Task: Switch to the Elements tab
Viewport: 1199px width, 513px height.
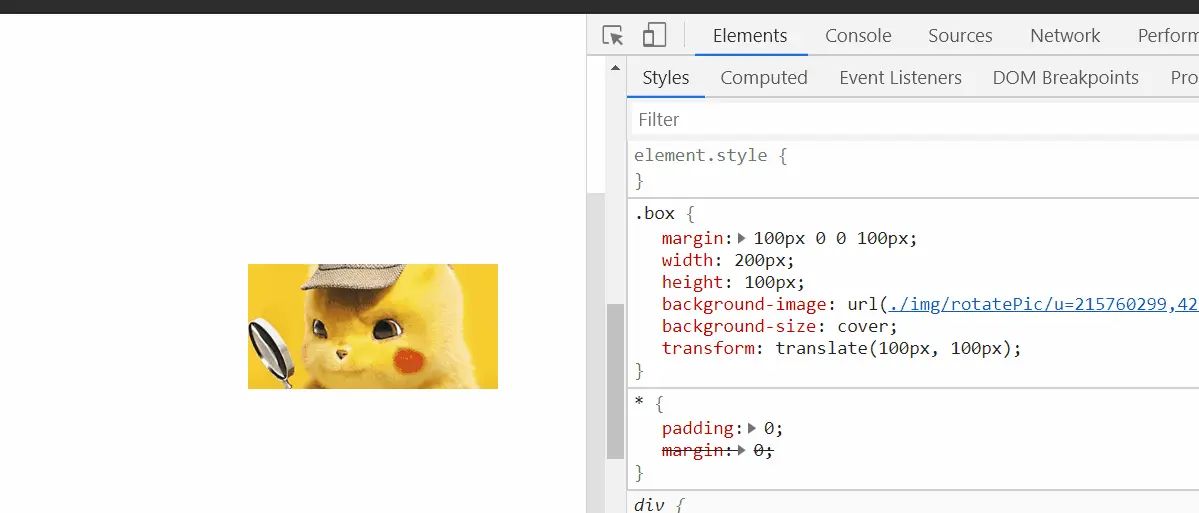Action: point(750,36)
